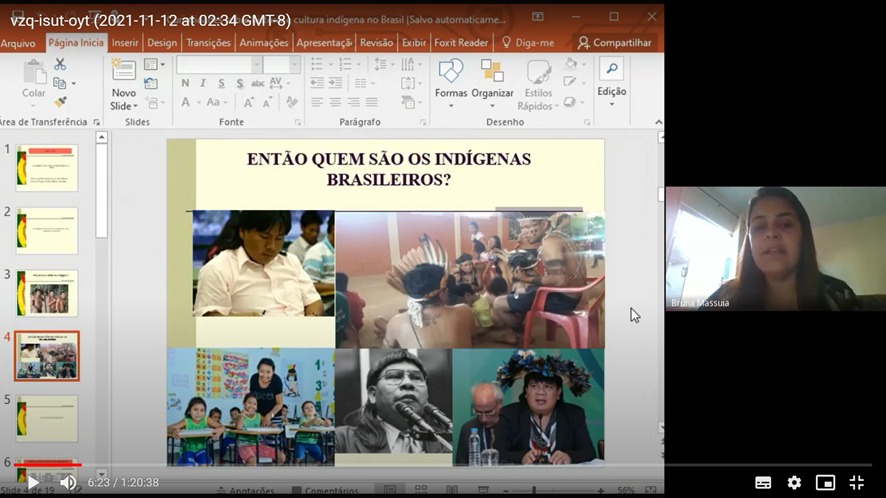Open the Organizar arrange dropdown
The height and width of the screenshot is (498, 886).
tap(492, 83)
